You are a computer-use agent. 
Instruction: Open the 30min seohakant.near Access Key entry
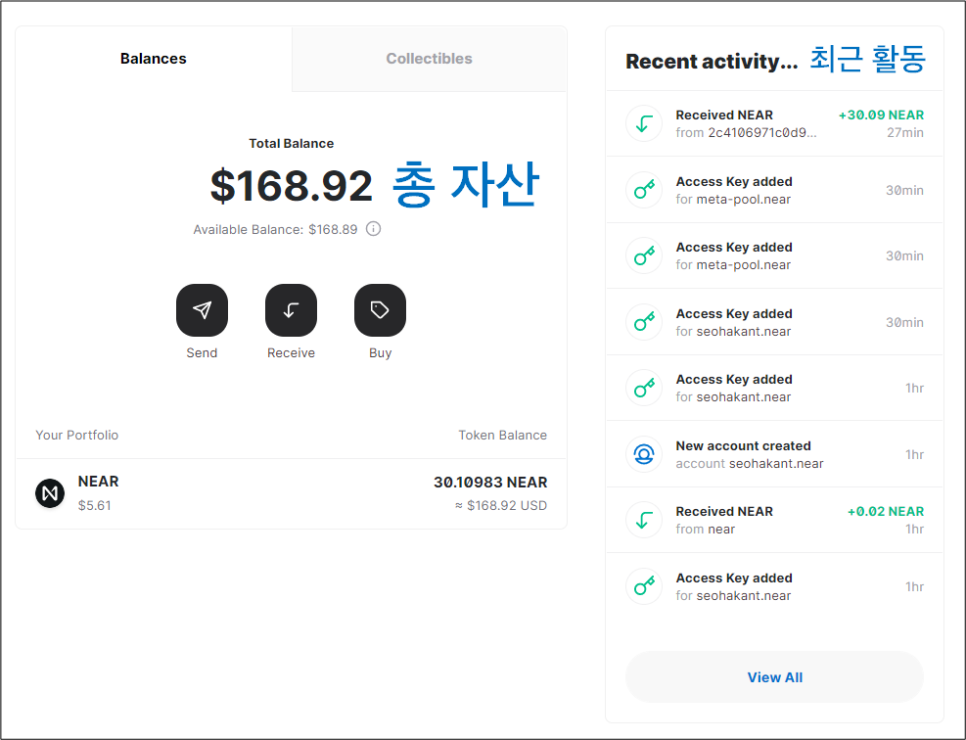pos(774,322)
